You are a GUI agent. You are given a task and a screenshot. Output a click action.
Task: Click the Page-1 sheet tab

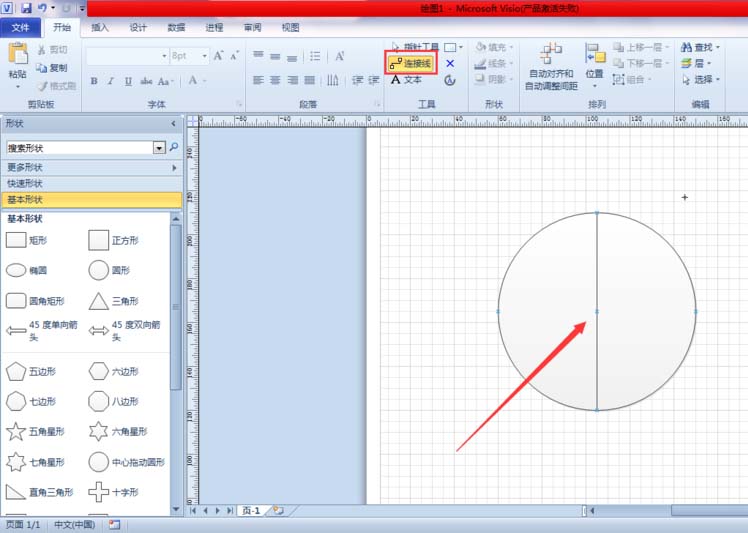click(x=251, y=511)
